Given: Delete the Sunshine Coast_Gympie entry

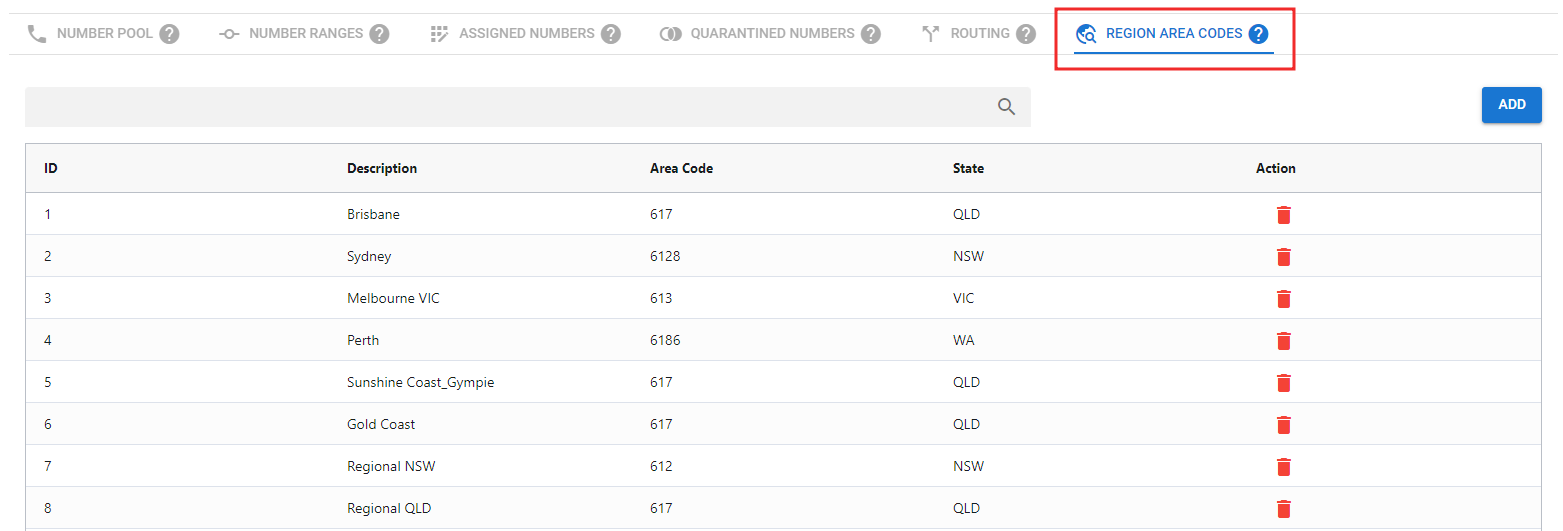Looking at the screenshot, I should pyautogui.click(x=1284, y=383).
